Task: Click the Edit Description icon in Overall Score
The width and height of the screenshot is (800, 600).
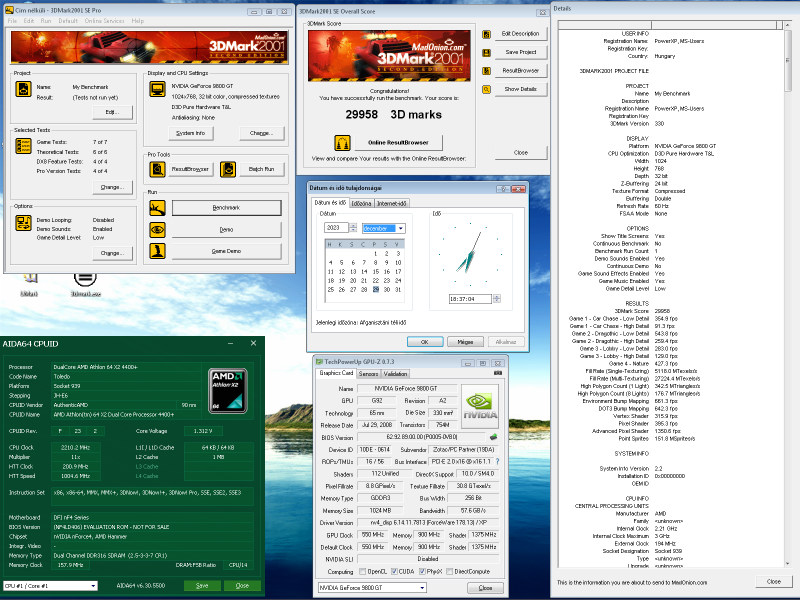Action: pos(486,34)
